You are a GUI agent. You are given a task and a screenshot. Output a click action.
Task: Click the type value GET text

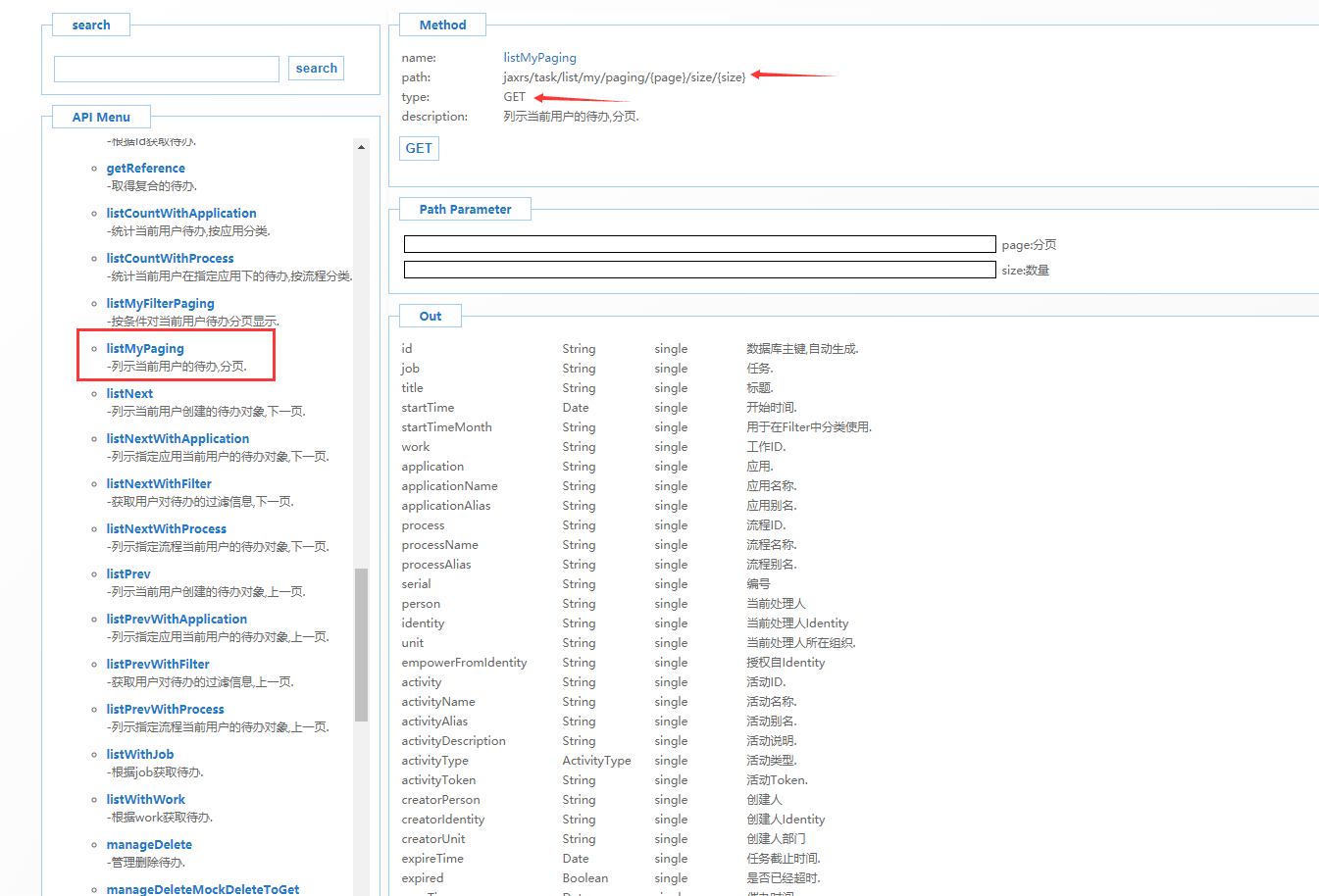click(515, 97)
